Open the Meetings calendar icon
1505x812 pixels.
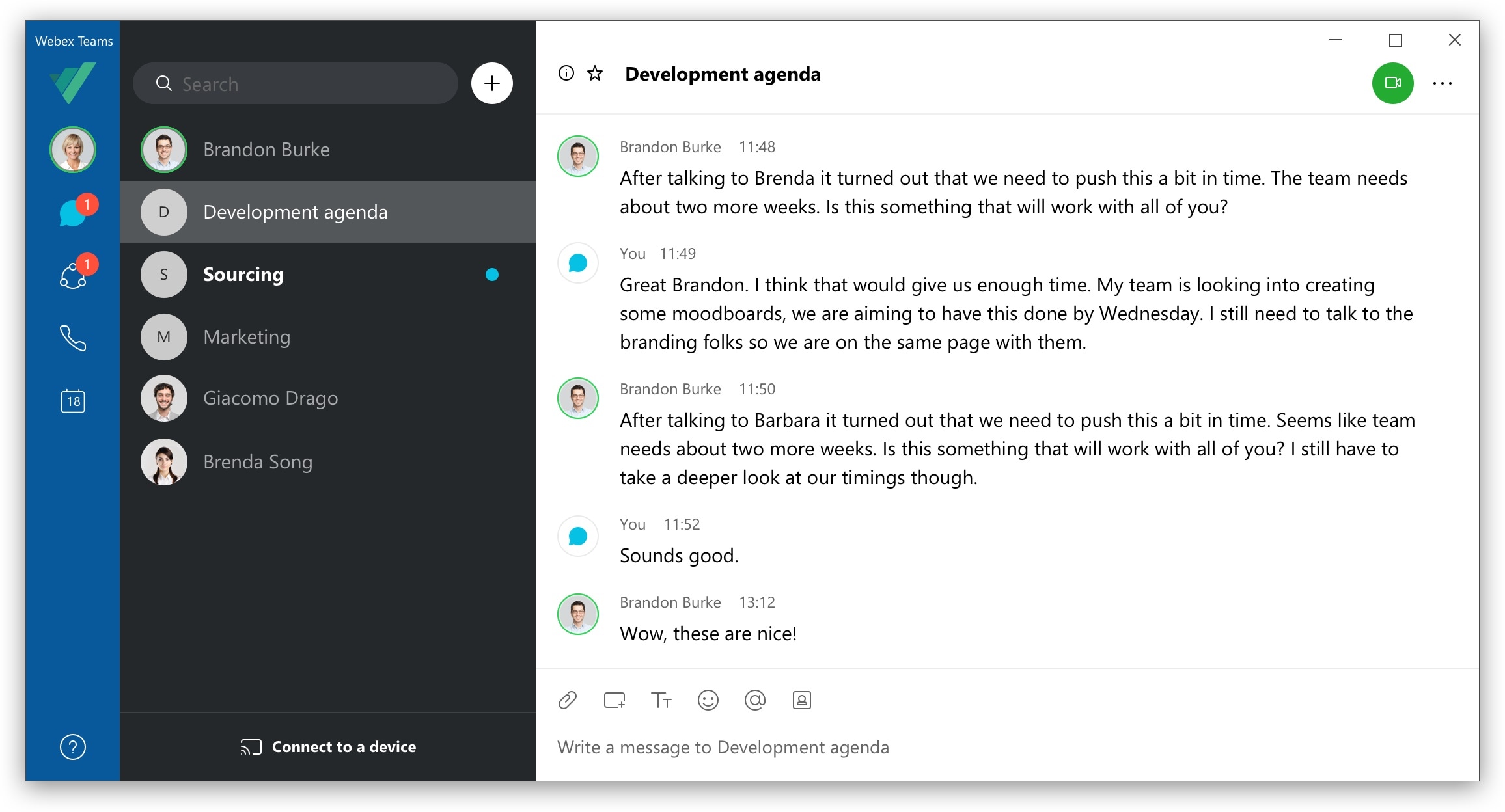73,401
